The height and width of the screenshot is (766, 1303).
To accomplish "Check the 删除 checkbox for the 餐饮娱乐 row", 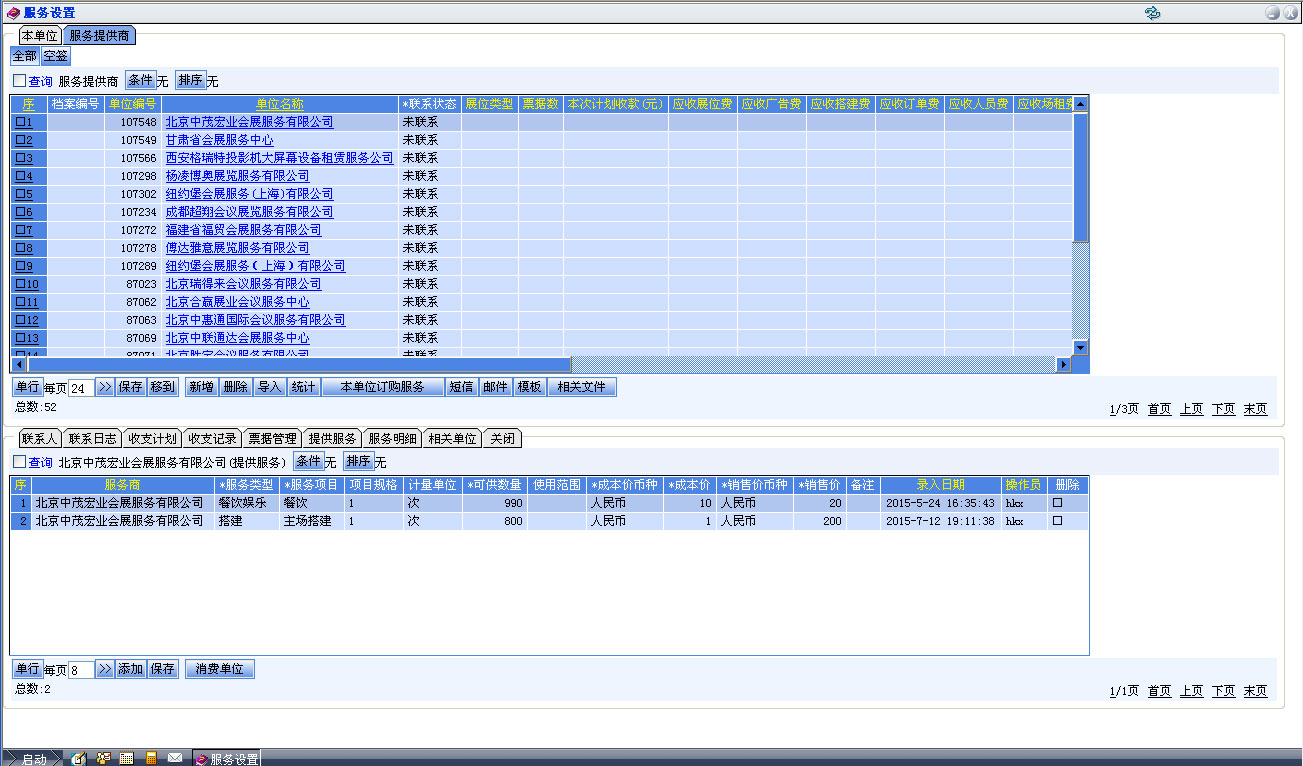I will click(x=1057, y=503).
